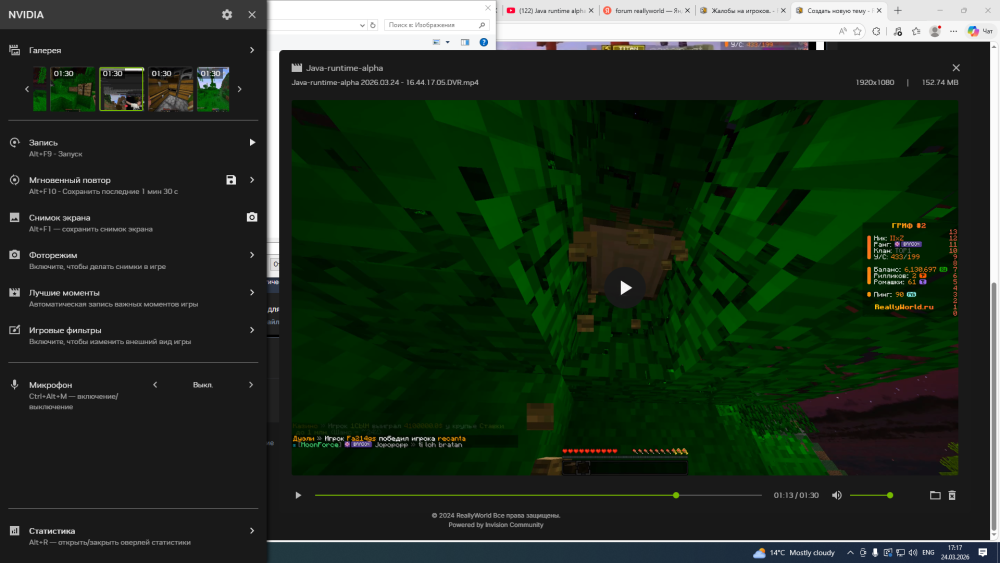This screenshot has height=563, width=1000.
Task: Switch to the YouTube Java runtime alpha tab
Action: (548, 10)
